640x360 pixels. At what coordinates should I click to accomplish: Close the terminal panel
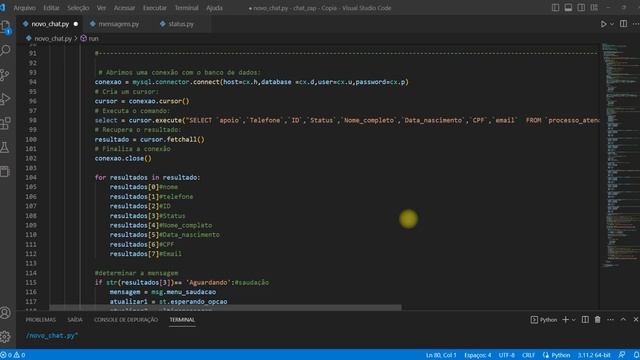(636, 320)
